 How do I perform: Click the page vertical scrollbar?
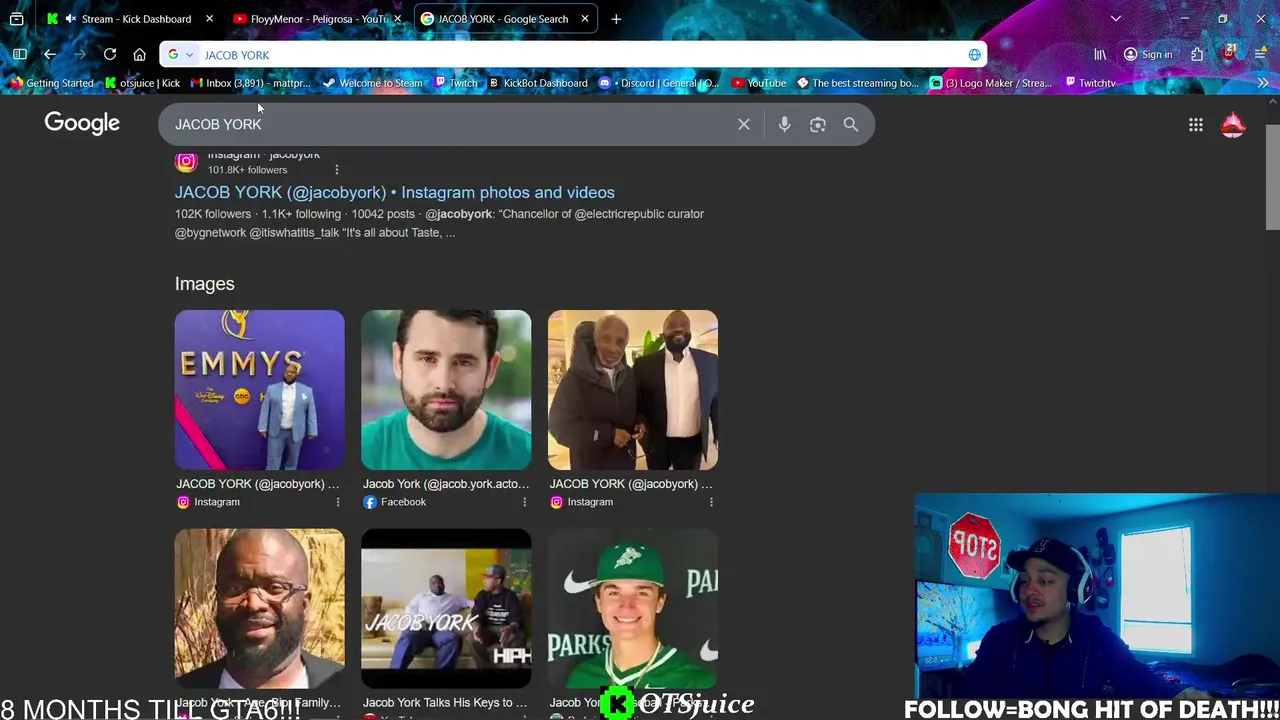[x=1272, y=178]
